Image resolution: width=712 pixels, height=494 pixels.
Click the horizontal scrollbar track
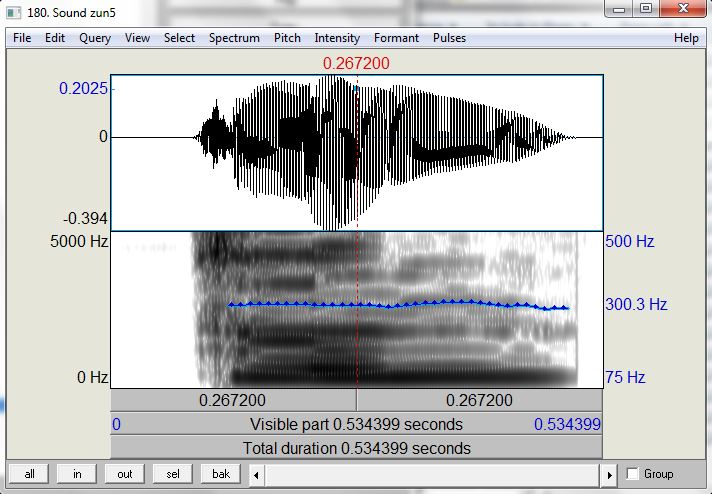pos(433,475)
